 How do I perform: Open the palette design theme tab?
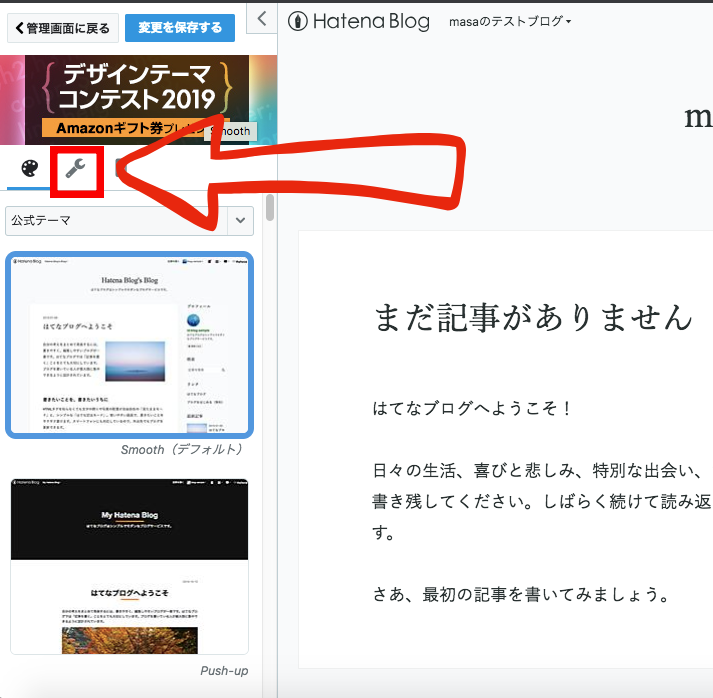pyautogui.click(x=30, y=168)
